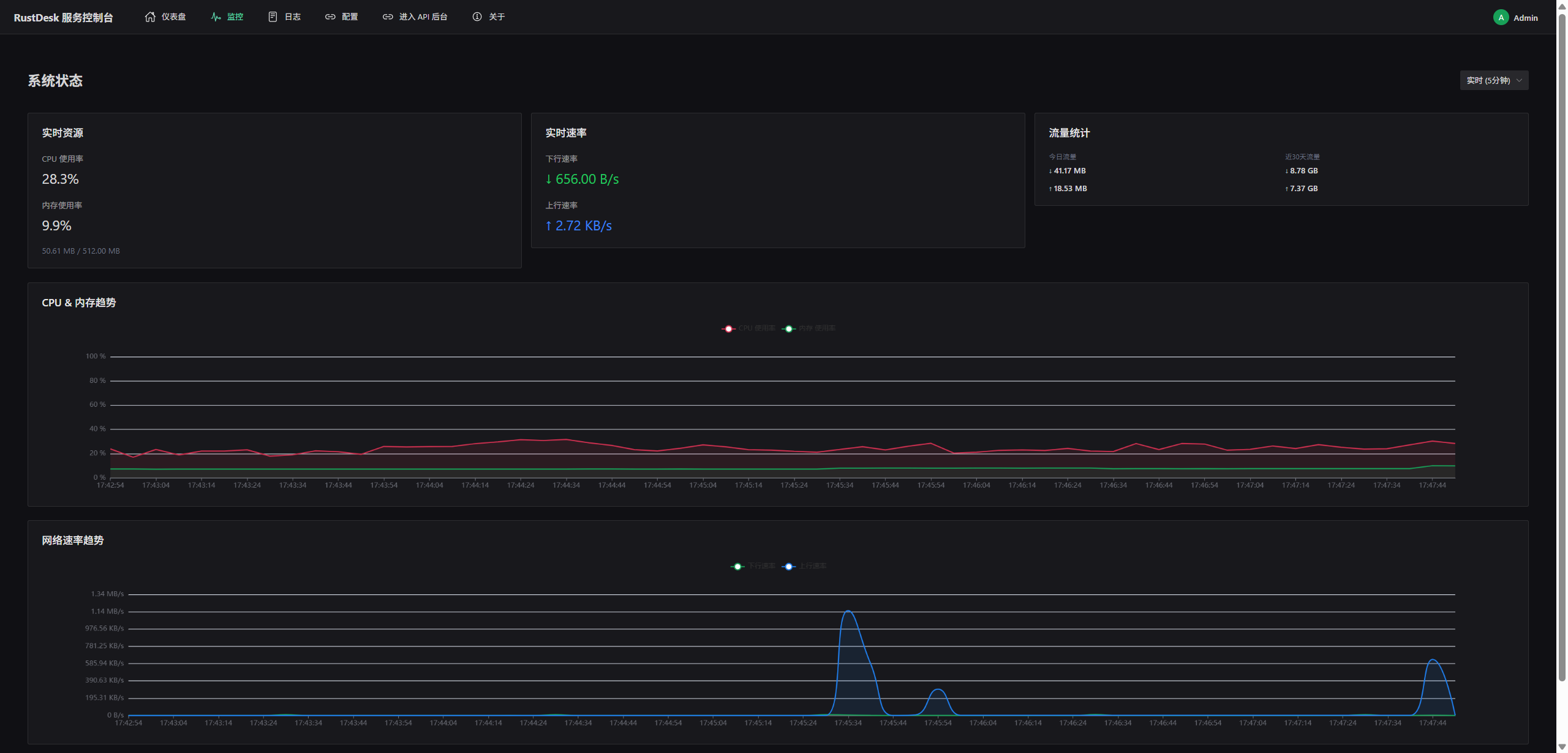Toggle the CPU 使用率 legend series
1568x753 pixels.
tap(749, 328)
